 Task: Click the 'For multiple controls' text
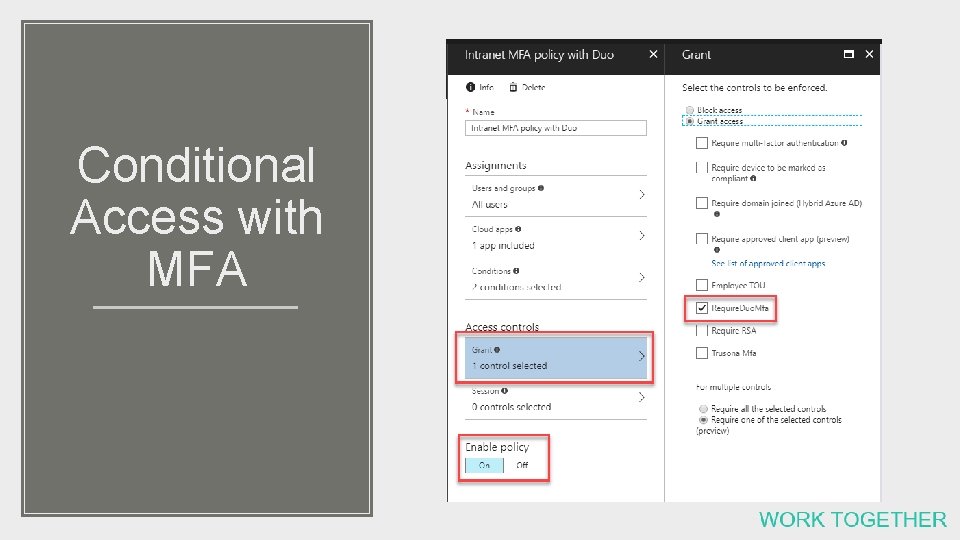click(733, 387)
